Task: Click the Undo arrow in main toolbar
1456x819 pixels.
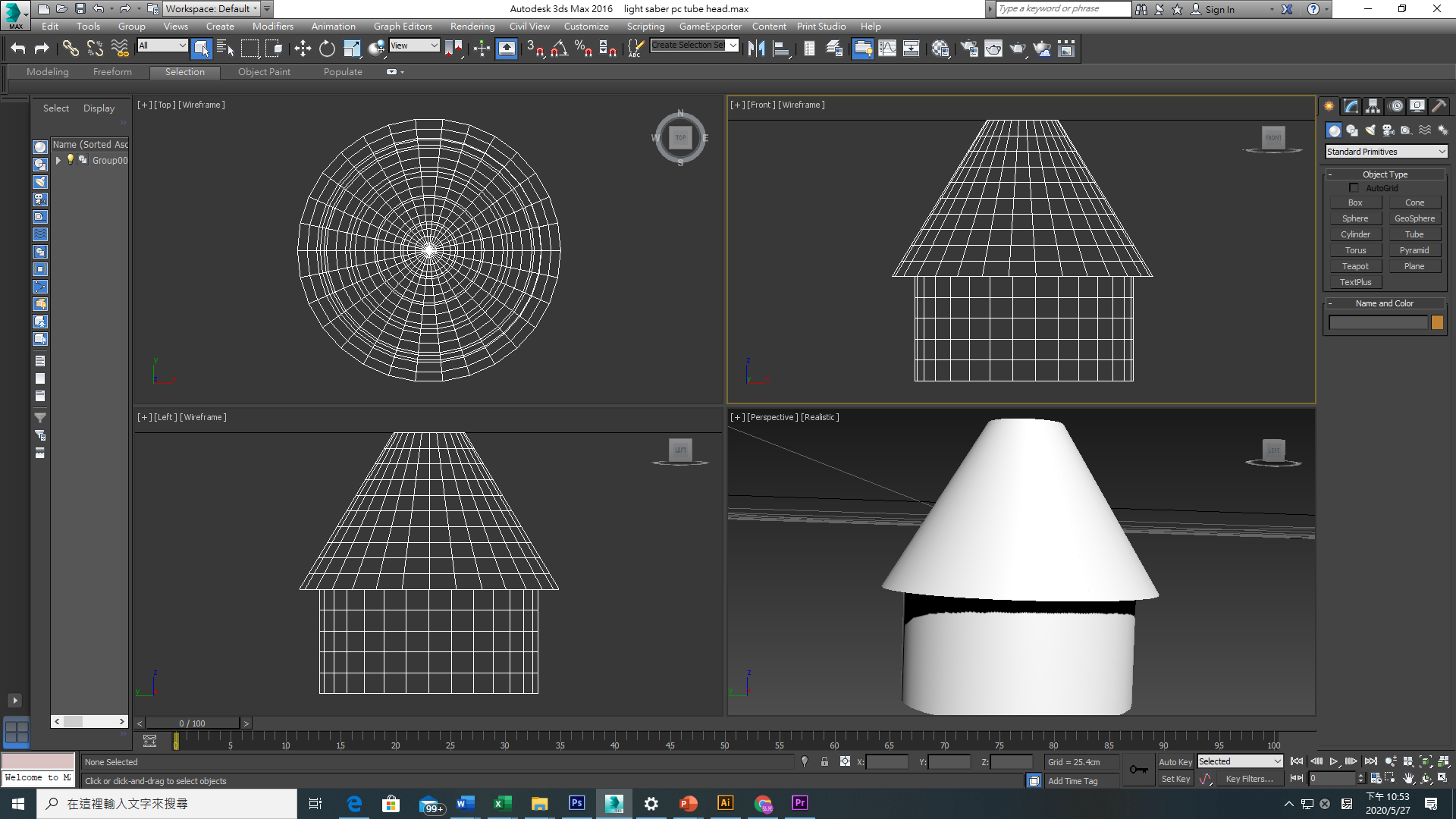Action: click(18, 49)
